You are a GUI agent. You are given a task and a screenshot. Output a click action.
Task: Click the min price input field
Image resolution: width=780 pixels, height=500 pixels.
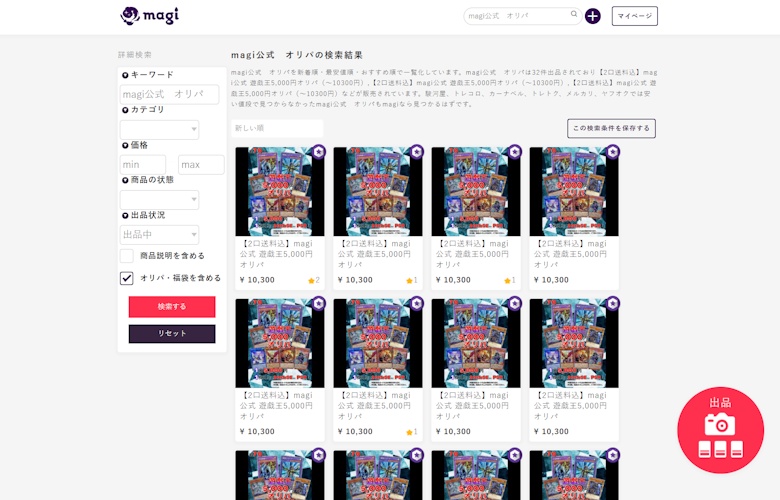point(143,165)
